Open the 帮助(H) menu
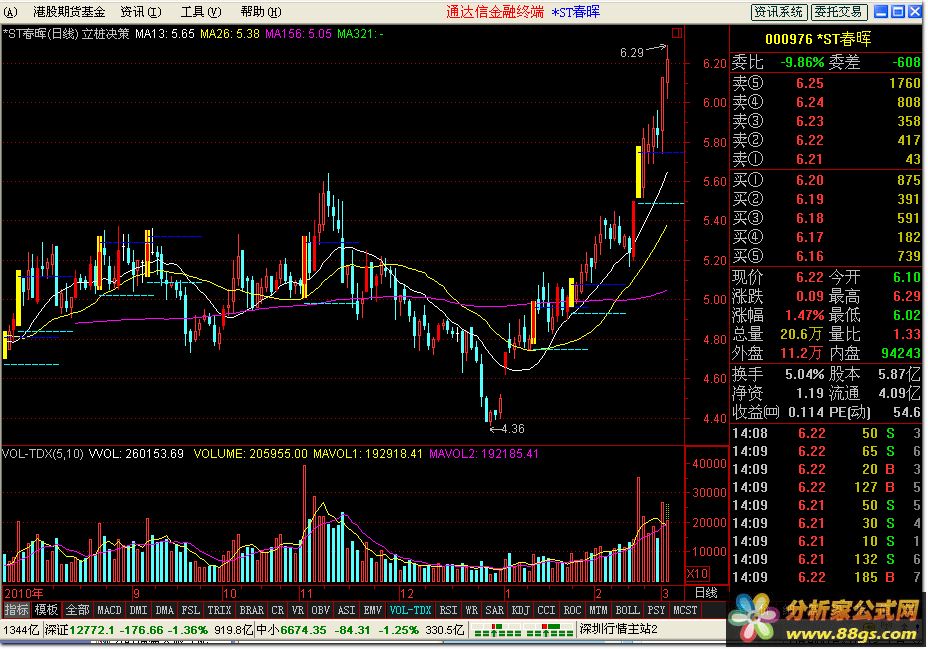Viewport: 928px width, 649px height. [x=261, y=12]
